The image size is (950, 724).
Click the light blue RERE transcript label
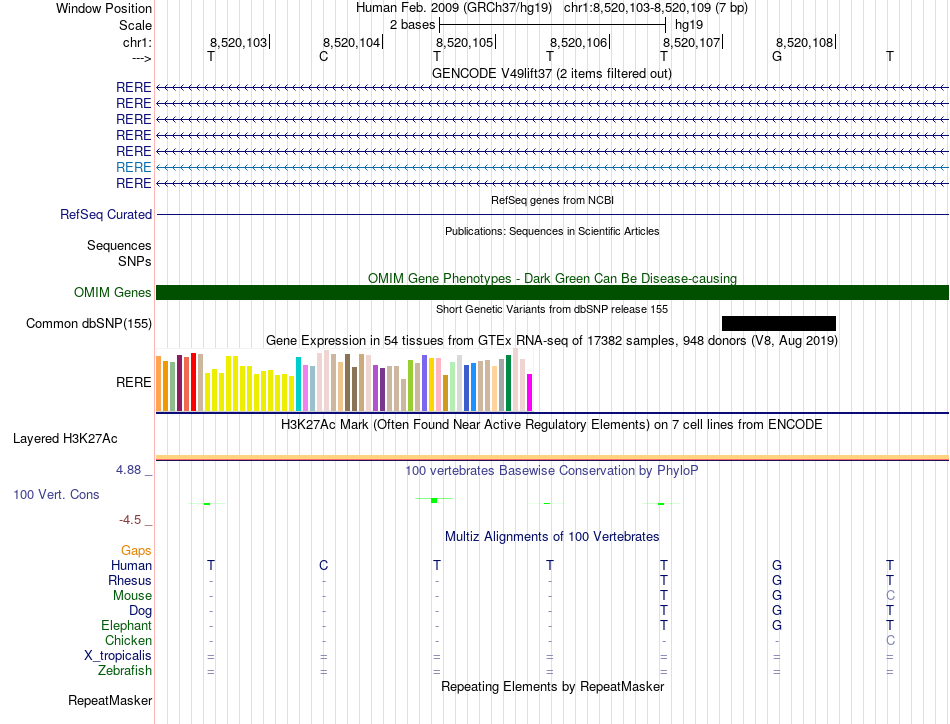point(133,167)
